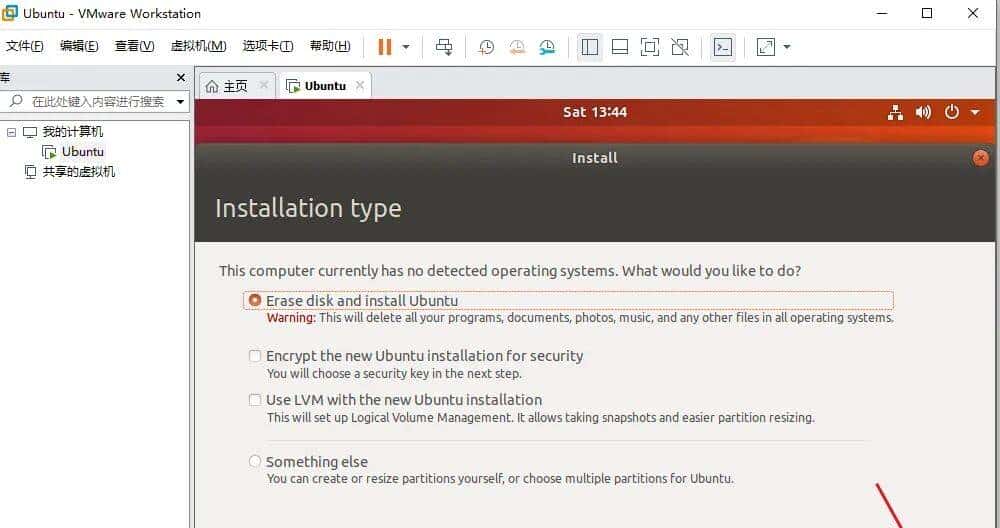Open the Ubuntu system menu arrow
This screenshot has height=528, width=1000.
click(x=975, y=113)
